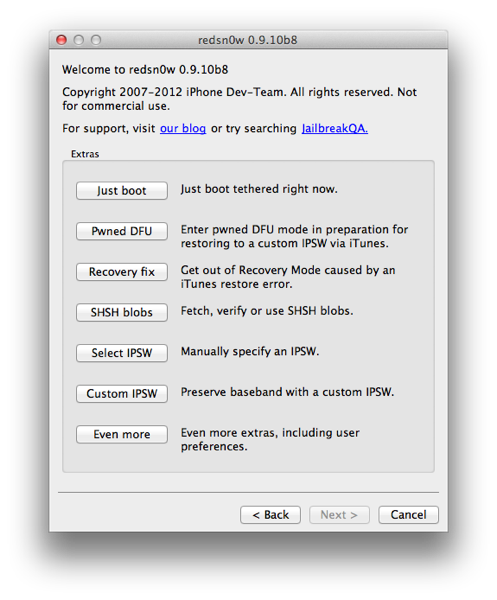The image size is (497, 600).
Task: Go back with the Back button
Action: pyautogui.click(x=270, y=515)
